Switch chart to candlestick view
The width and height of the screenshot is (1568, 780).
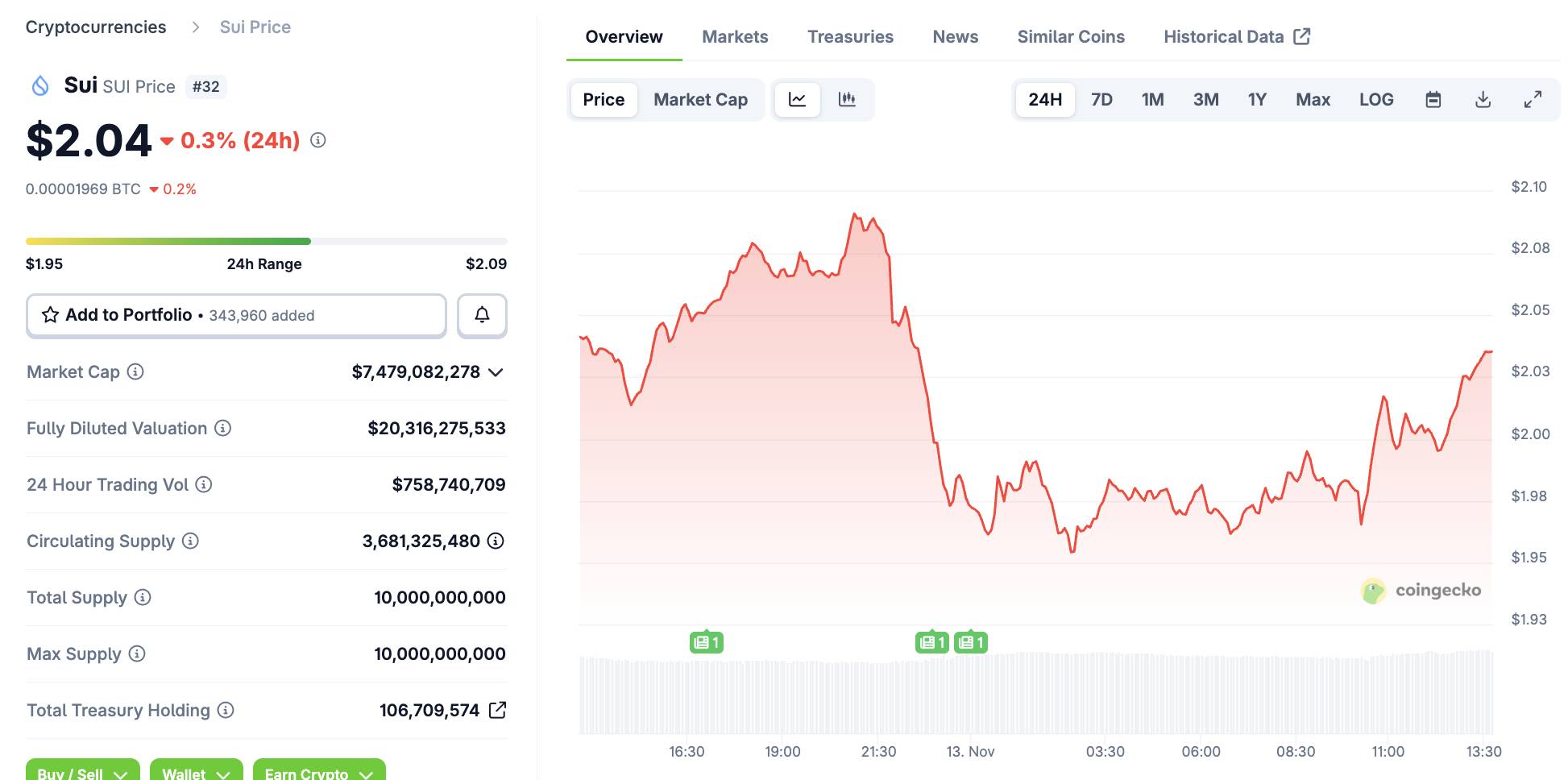pos(848,99)
